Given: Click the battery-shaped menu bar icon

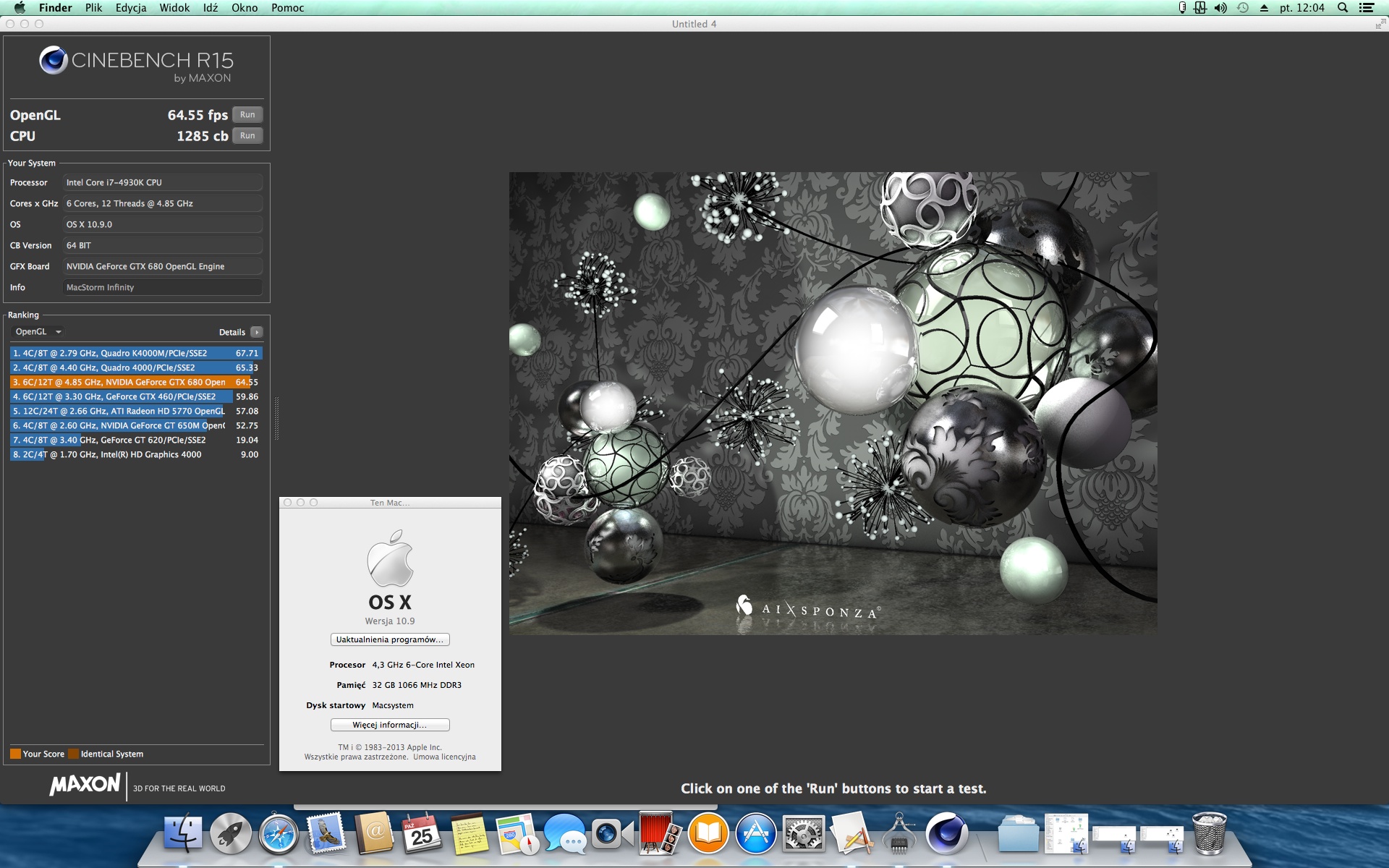Looking at the screenshot, I should point(1182,8).
